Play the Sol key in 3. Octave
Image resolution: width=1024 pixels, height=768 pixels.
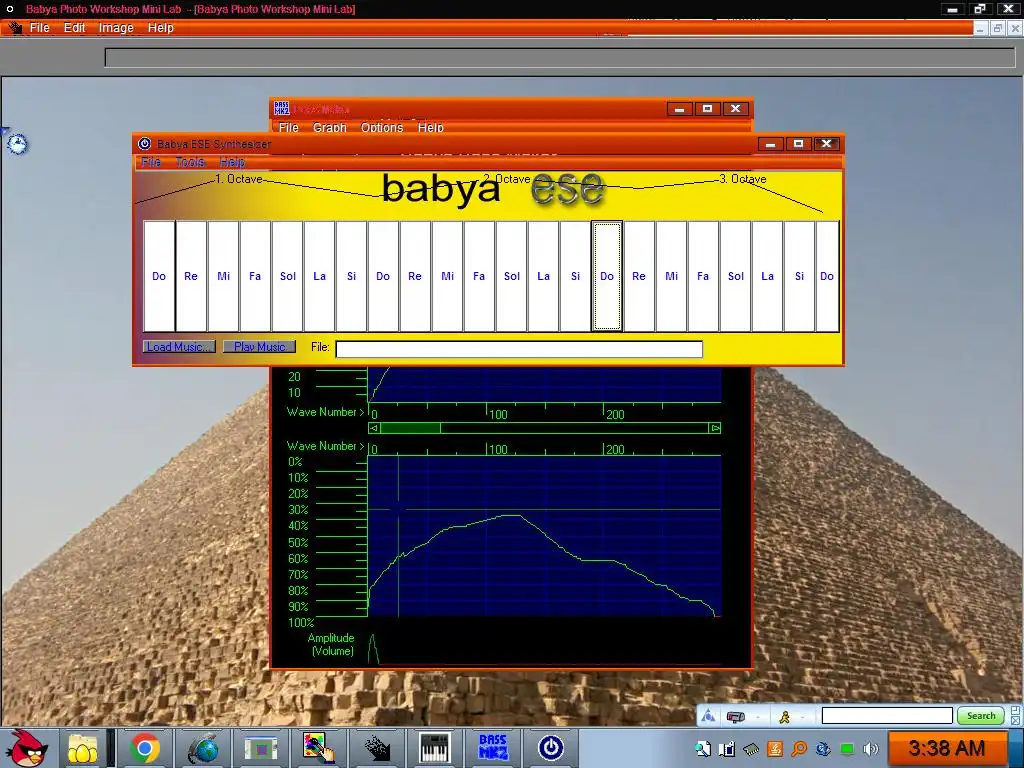735,276
